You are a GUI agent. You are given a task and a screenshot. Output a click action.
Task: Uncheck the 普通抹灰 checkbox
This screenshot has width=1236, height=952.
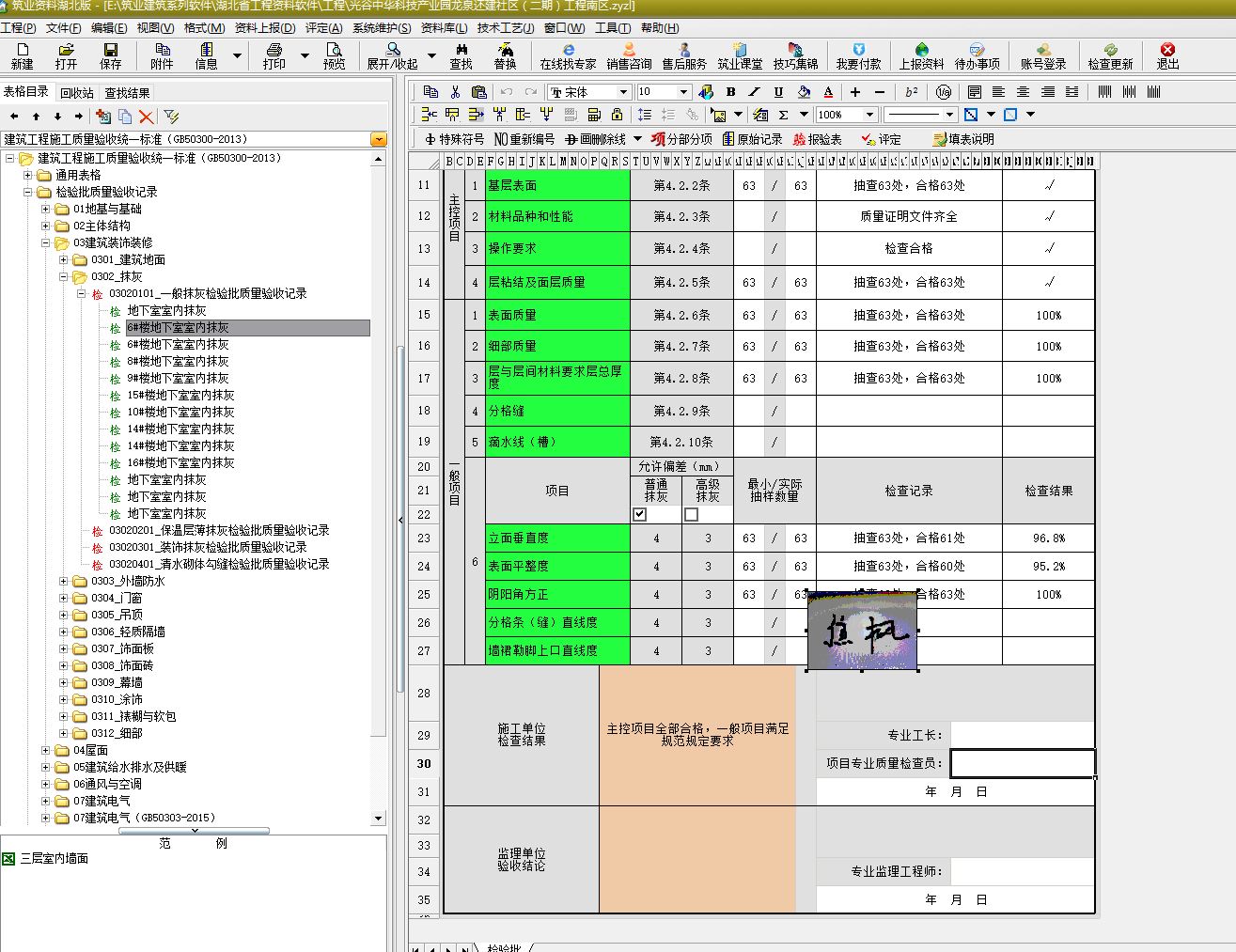coord(640,515)
